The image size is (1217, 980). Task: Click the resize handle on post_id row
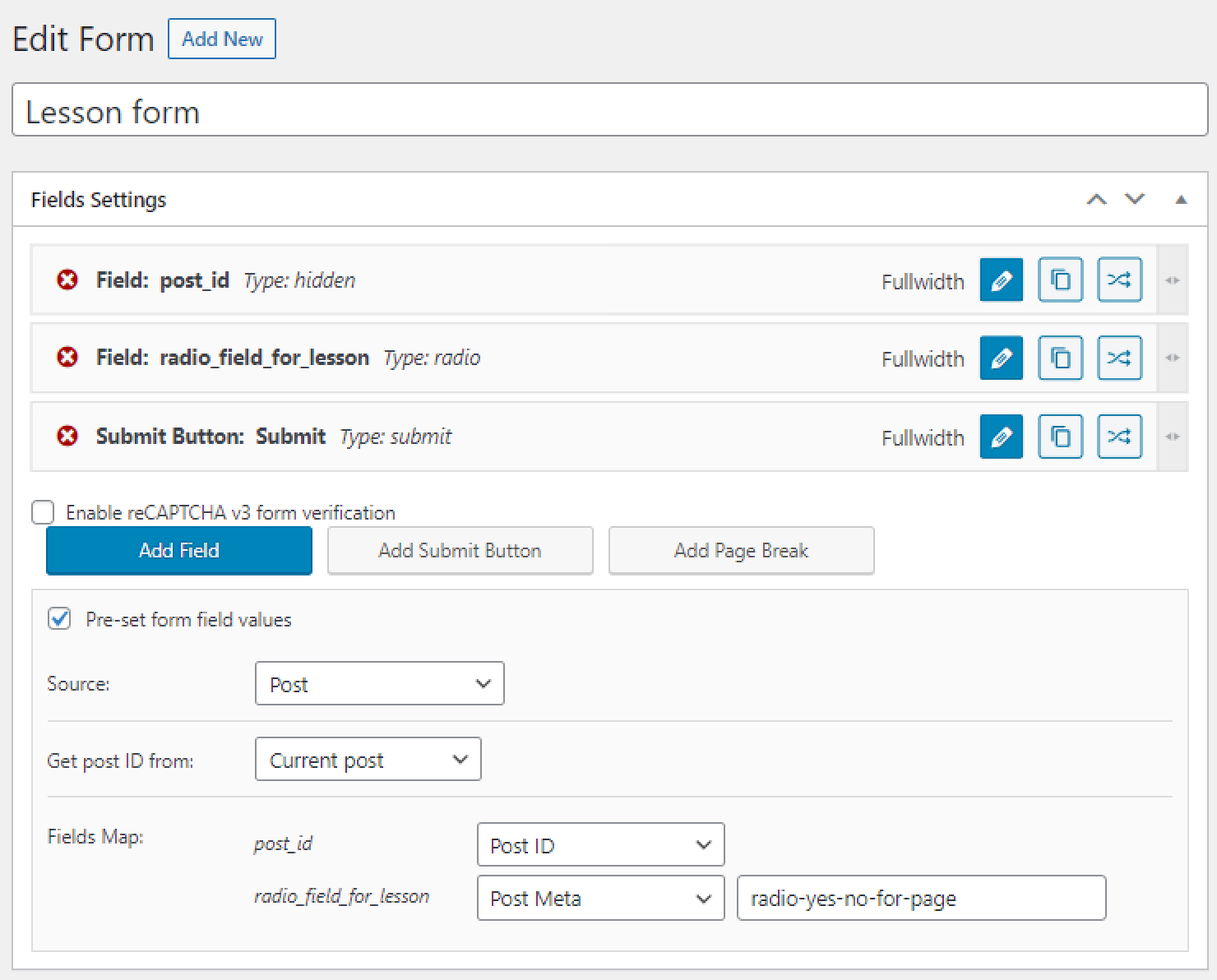[1173, 280]
